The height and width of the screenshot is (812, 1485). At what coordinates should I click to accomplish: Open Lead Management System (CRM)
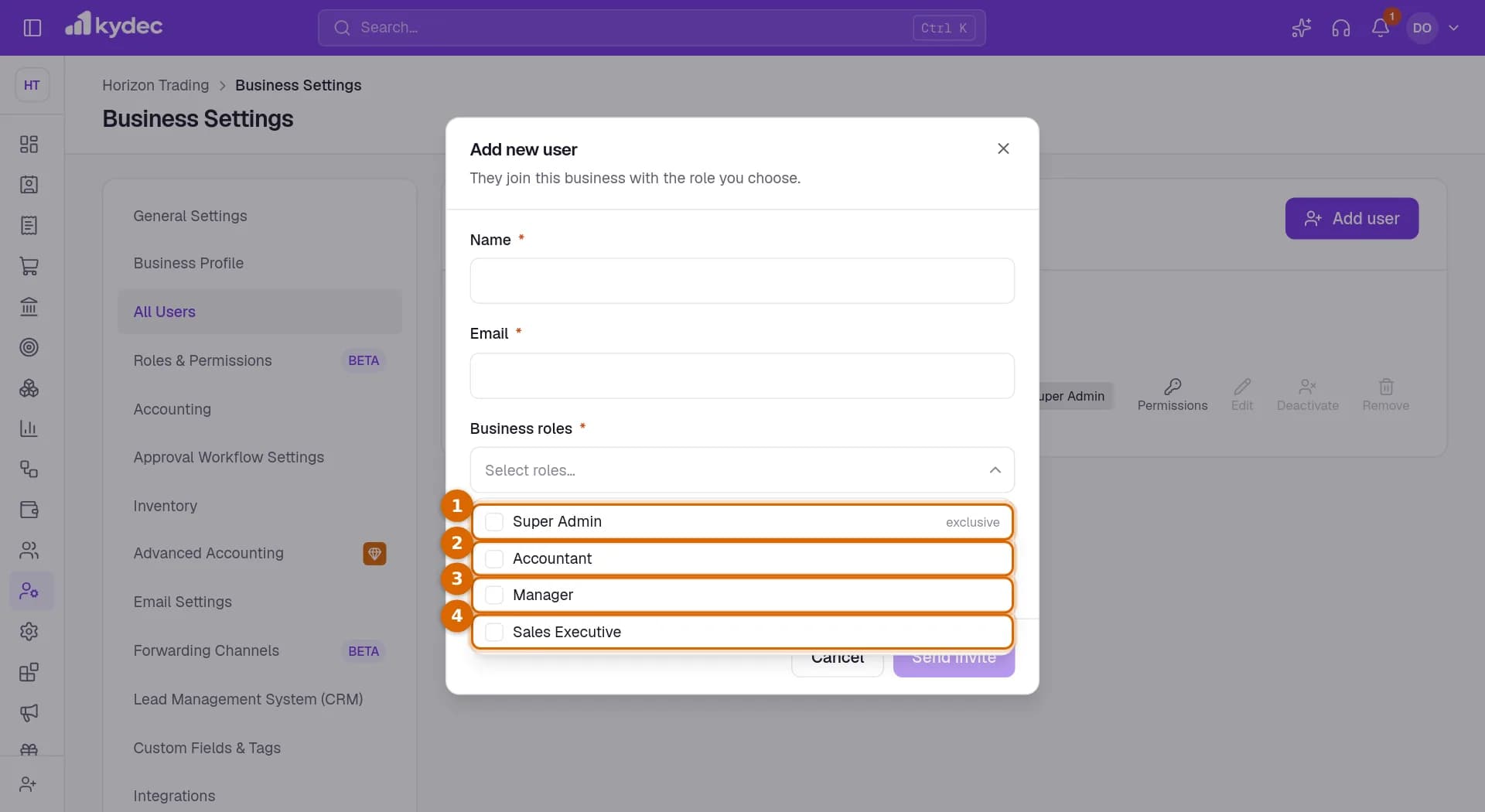260,699
